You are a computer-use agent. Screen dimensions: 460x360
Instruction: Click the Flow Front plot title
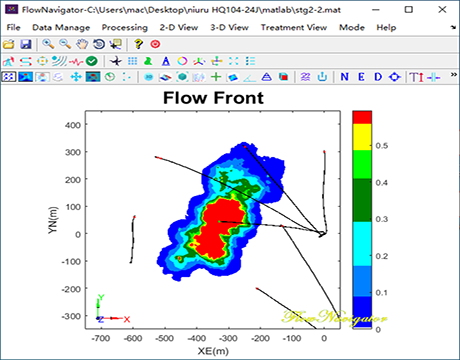(x=213, y=98)
